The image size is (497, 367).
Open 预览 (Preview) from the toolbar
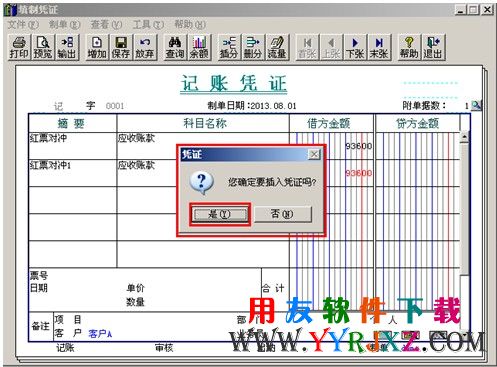click(x=43, y=48)
